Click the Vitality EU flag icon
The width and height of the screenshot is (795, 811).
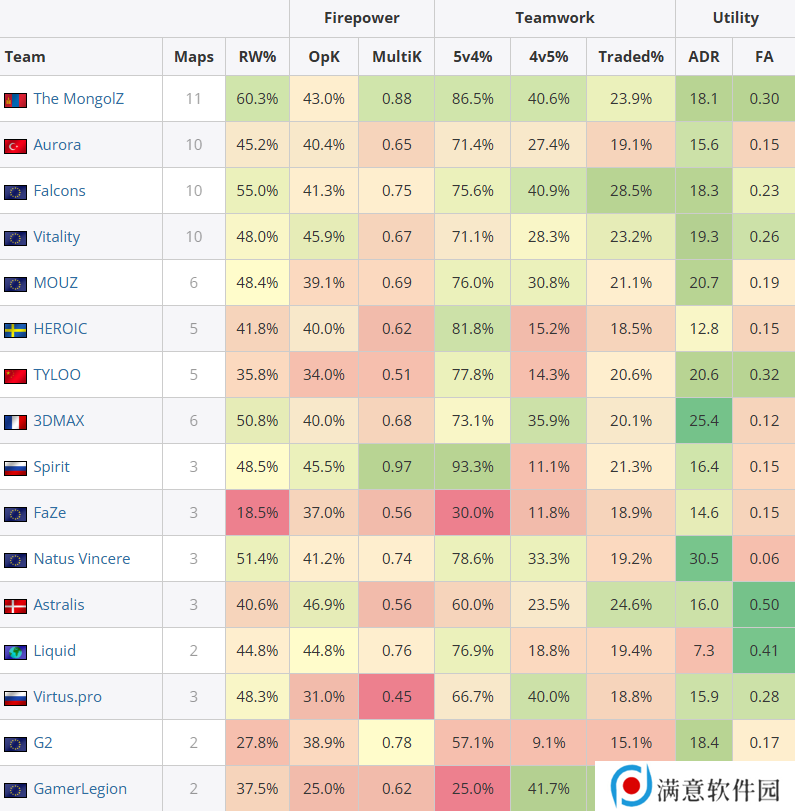pyautogui.click(x=16, y=238)
